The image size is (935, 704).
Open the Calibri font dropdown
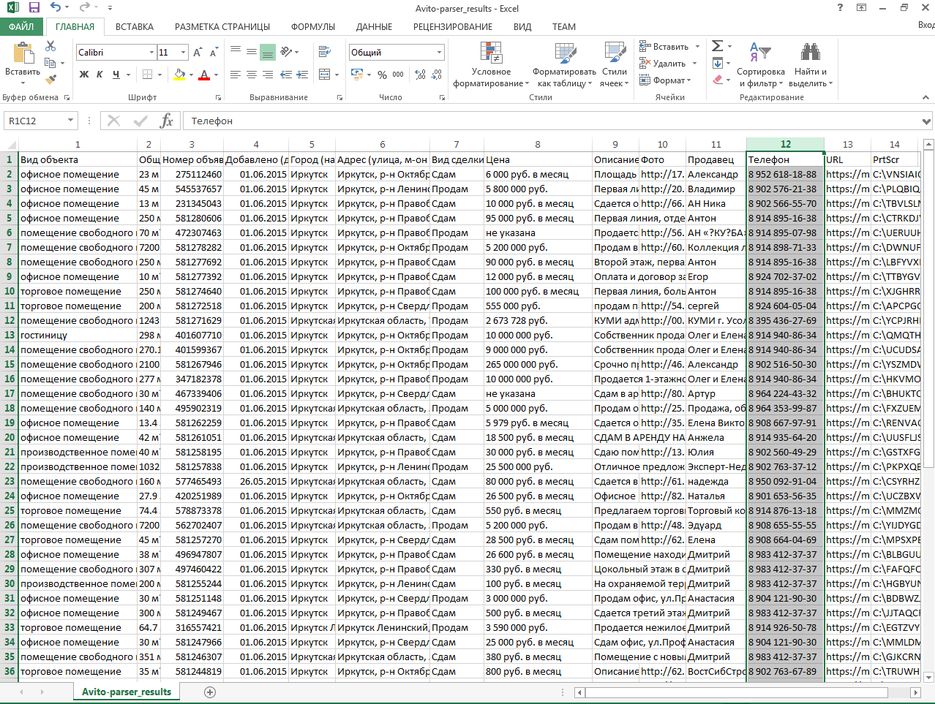pos(150,52)
